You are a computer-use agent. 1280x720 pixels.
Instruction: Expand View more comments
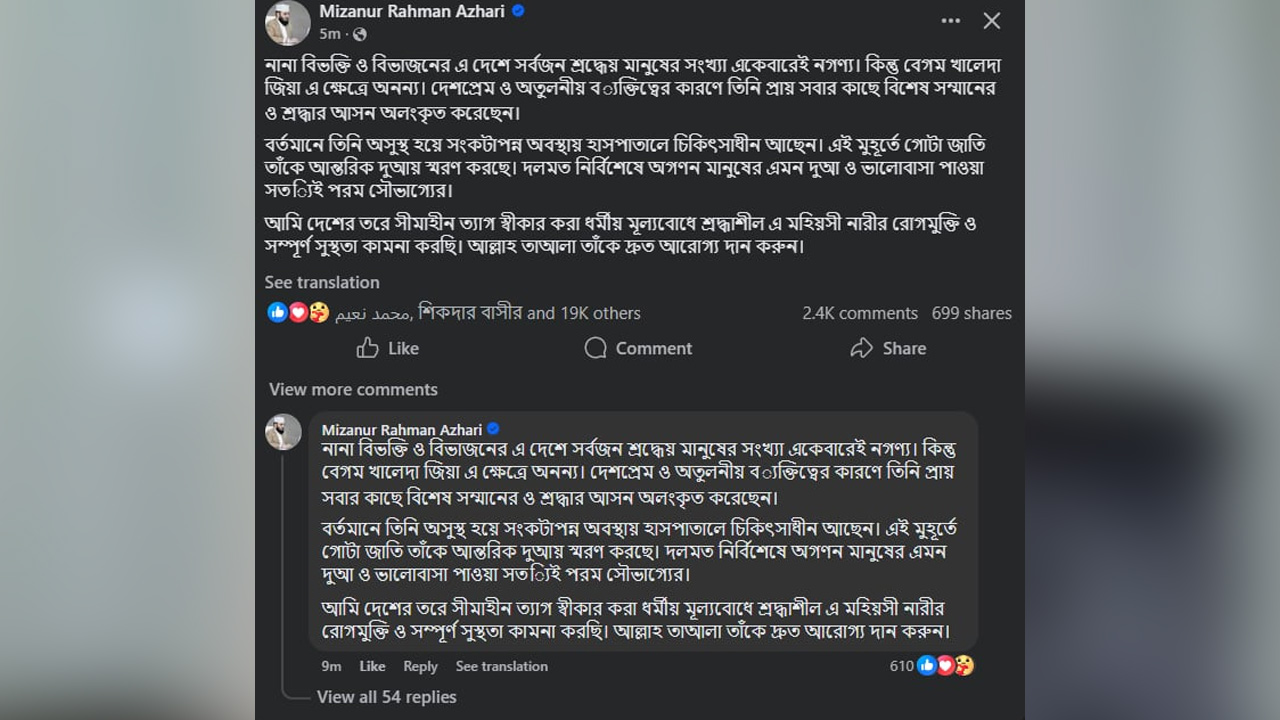click(353, 389)
